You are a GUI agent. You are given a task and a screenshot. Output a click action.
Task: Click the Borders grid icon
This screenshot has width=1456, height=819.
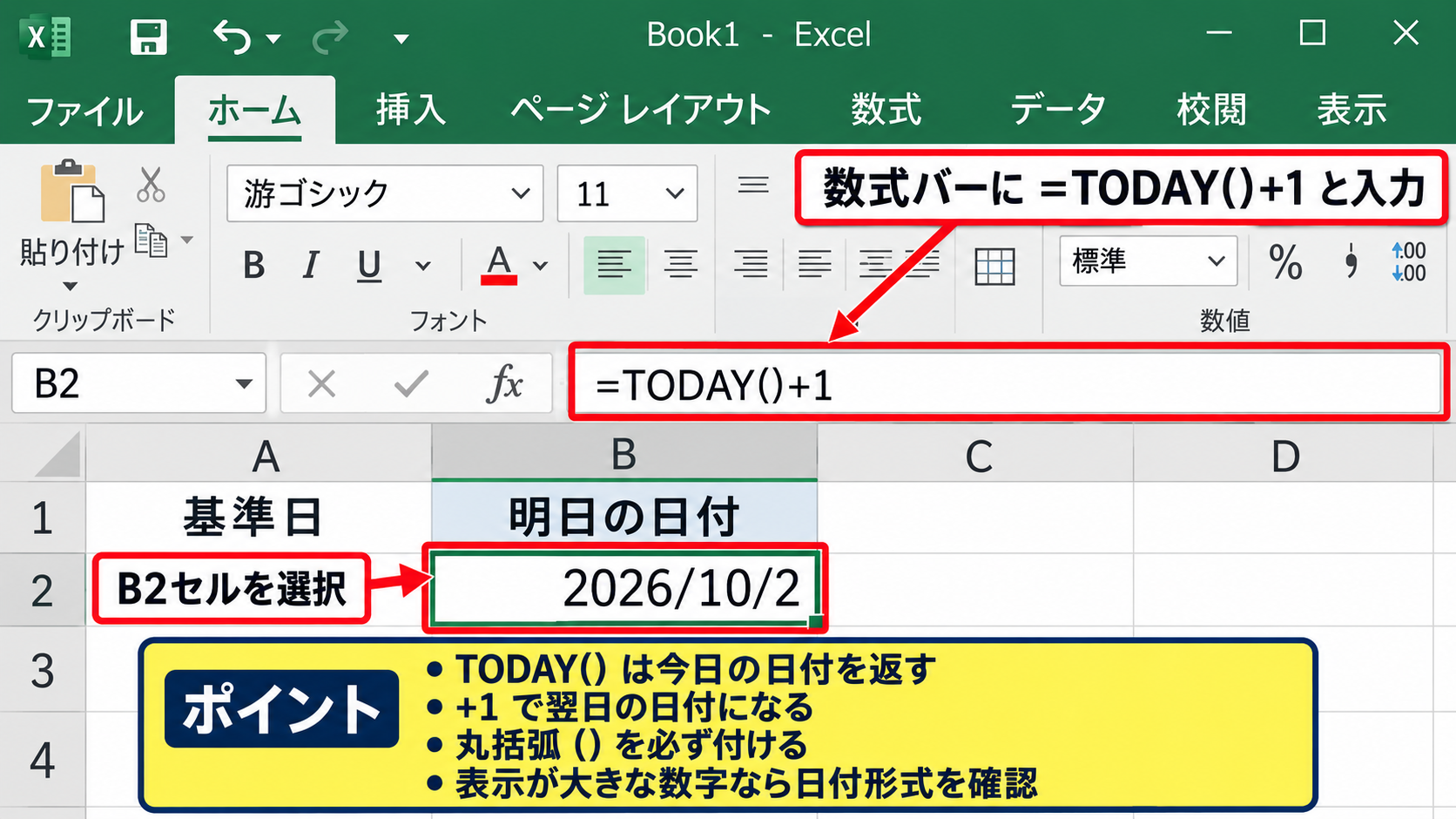point(994,266)
